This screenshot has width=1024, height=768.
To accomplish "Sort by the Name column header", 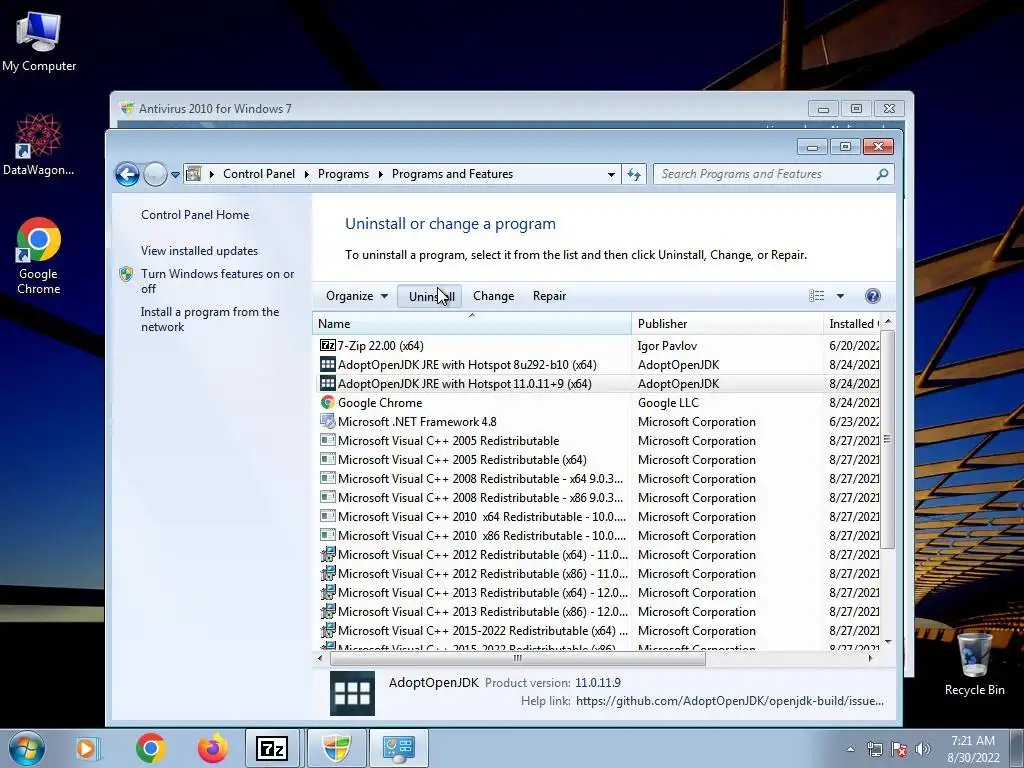I will (x=472, y=324).
